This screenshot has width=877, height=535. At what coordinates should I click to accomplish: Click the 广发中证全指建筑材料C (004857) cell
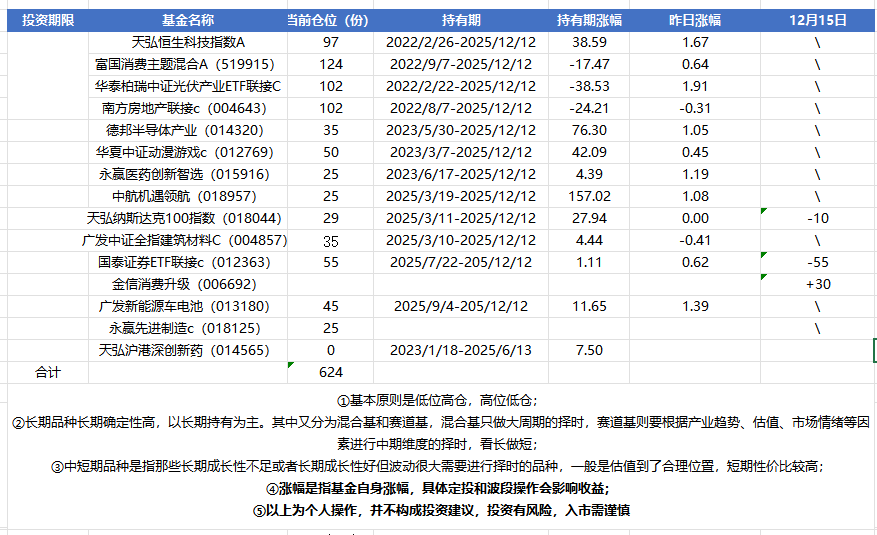(188, 240)
